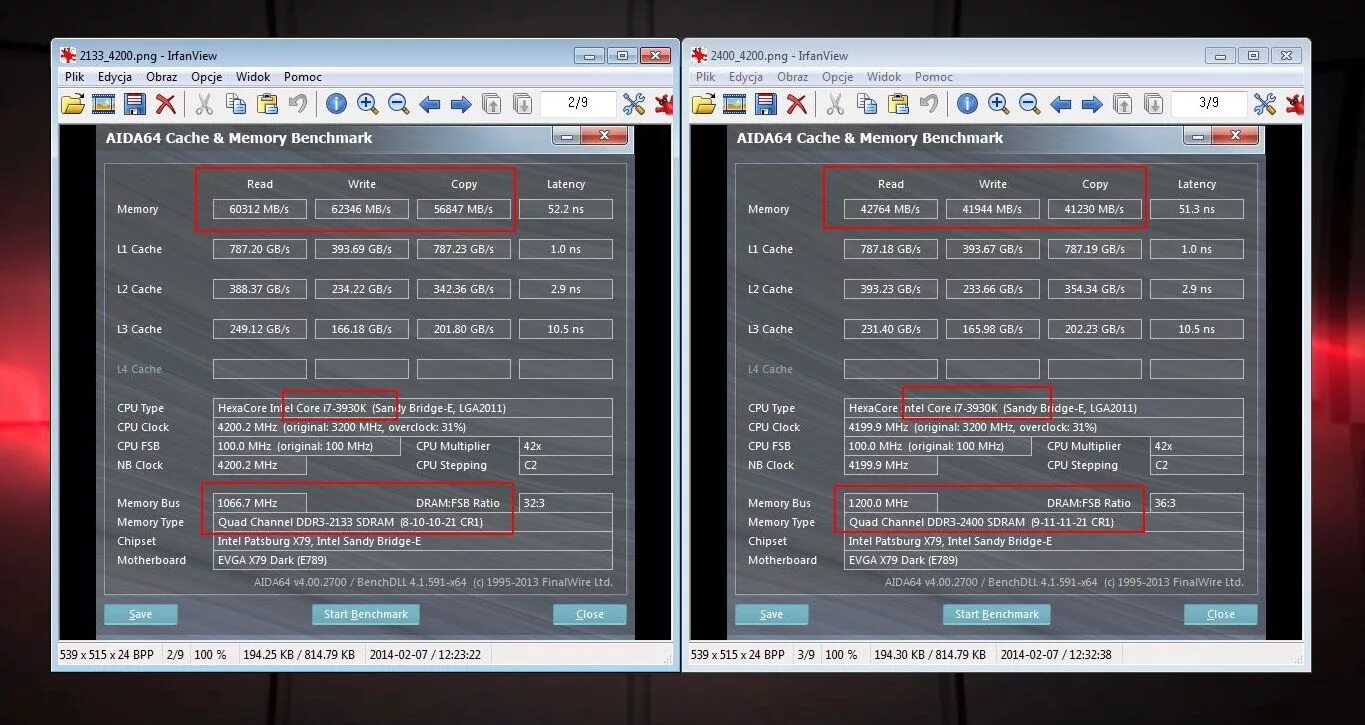
Task: Settings tools icon in 2133_4200.png window
Action: [634, 104]
